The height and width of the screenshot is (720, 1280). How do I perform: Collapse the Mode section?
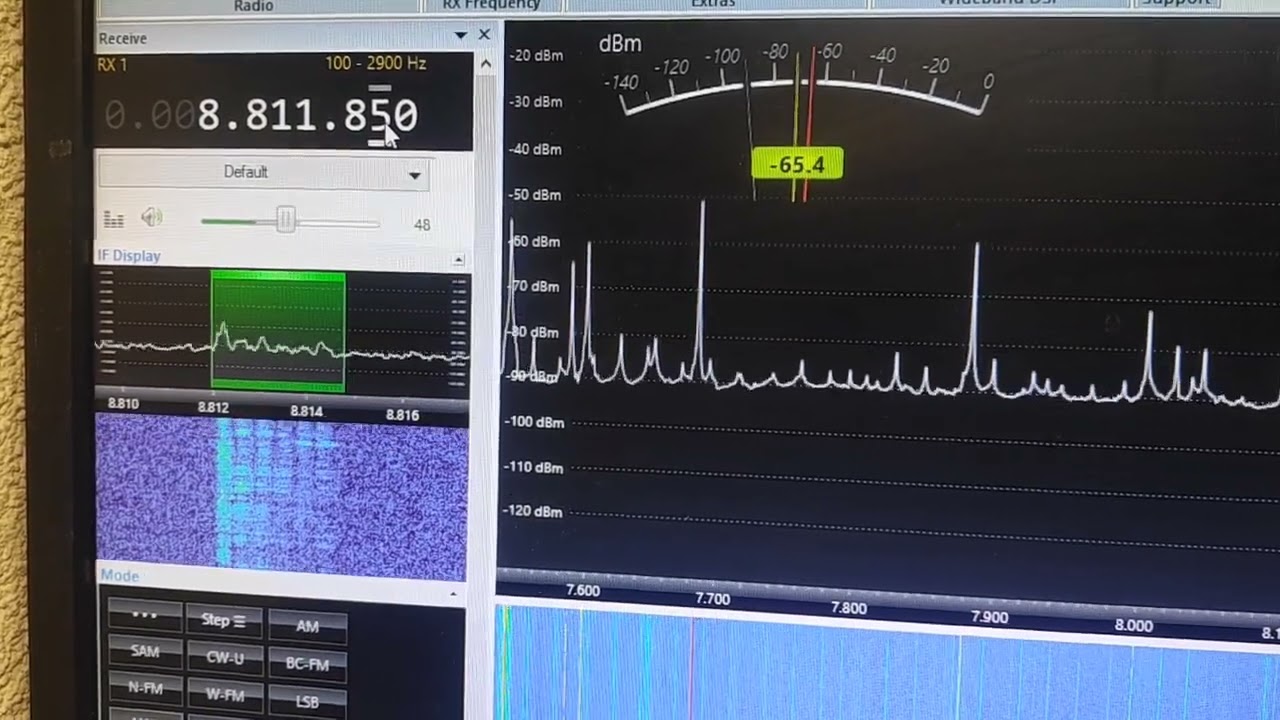pos(453,594)
